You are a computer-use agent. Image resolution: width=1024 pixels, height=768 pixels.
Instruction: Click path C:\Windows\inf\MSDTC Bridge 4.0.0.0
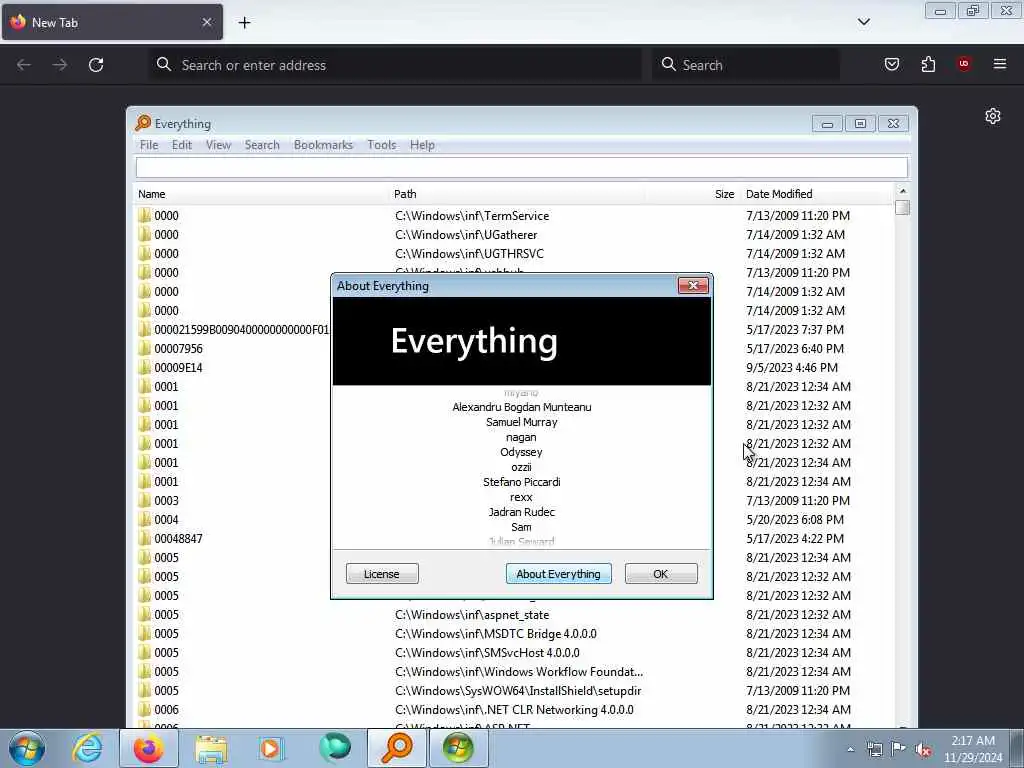point(496,633)
